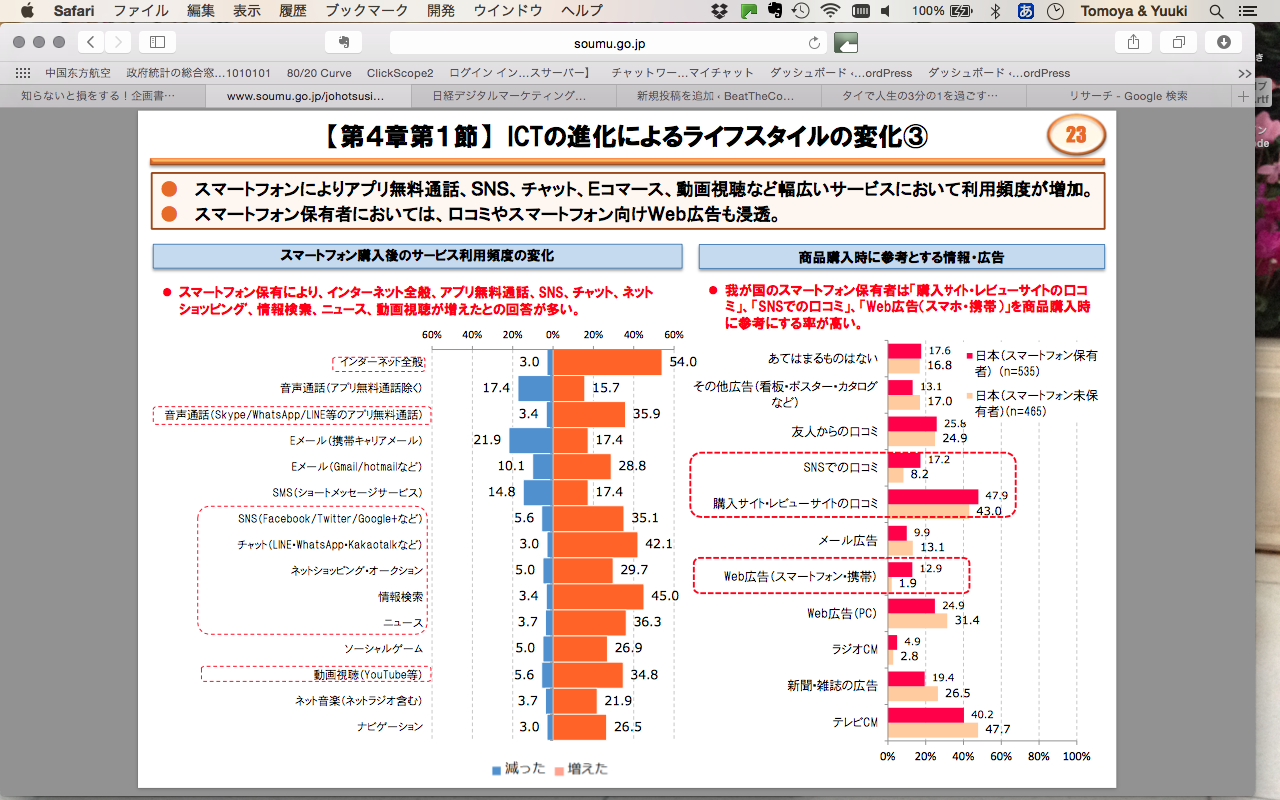Image resolution: width=1280 pixels, height=800 pixels.
Task: Select the www.soumu.go.jp/johotsusi tab
Action: coord(307,96)
